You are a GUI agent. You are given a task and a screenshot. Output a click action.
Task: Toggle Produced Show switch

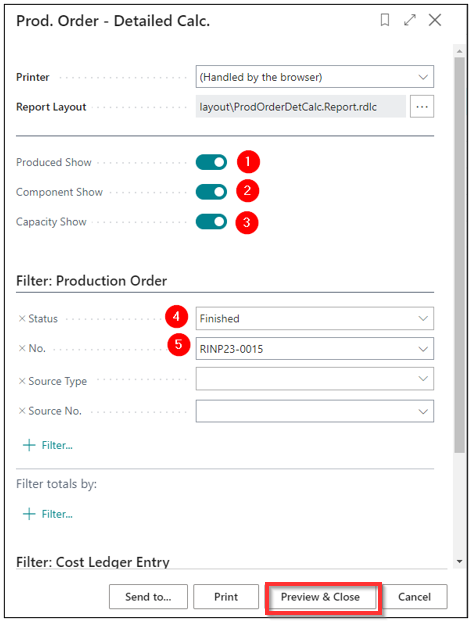point(211,162)
